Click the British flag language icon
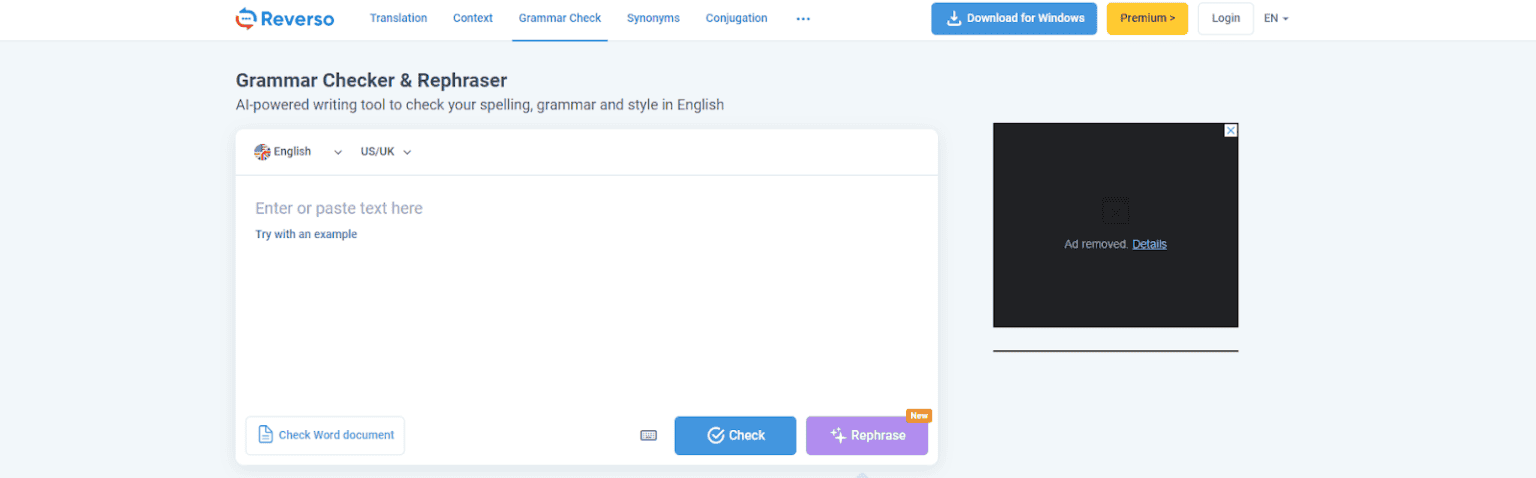The width and height of the screenshot is (1536, 478). 262,152
